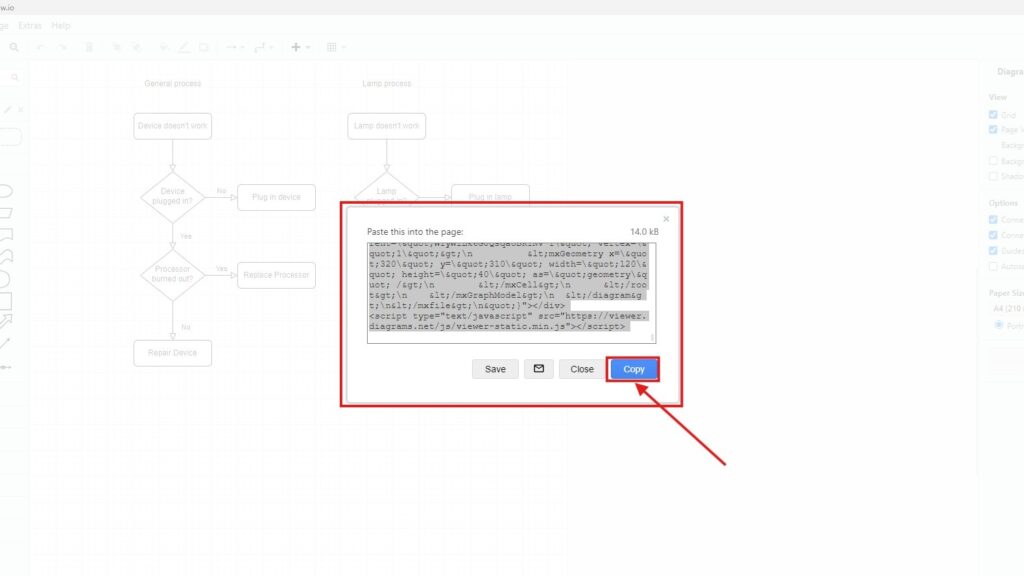Click the undo arrow in toolbar

point(40,47)
